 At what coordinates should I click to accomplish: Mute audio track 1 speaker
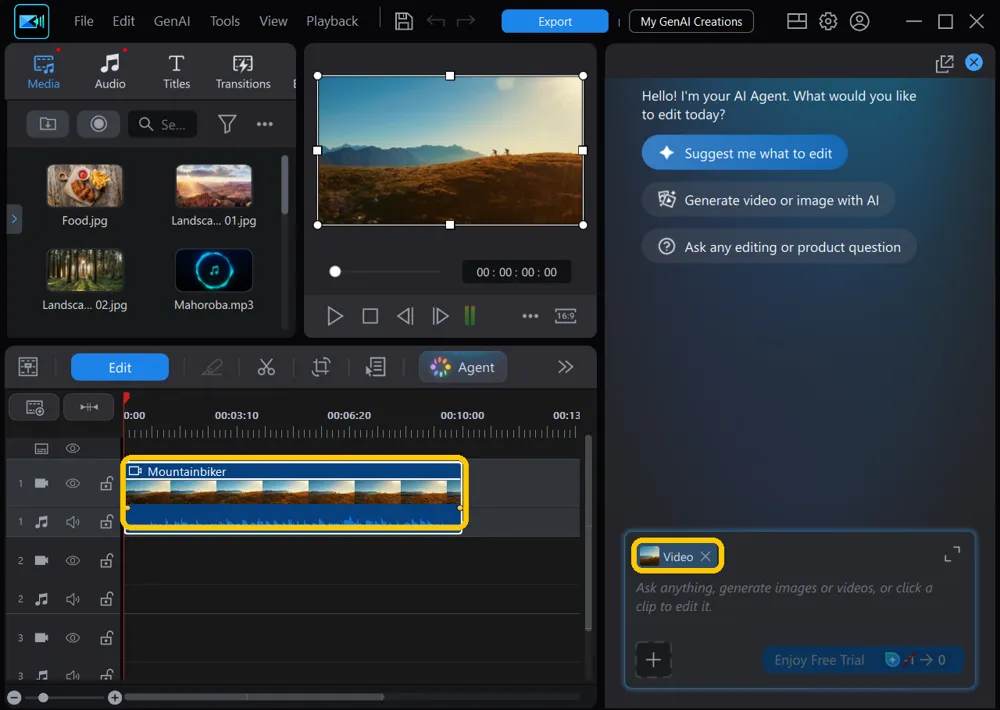73,522
